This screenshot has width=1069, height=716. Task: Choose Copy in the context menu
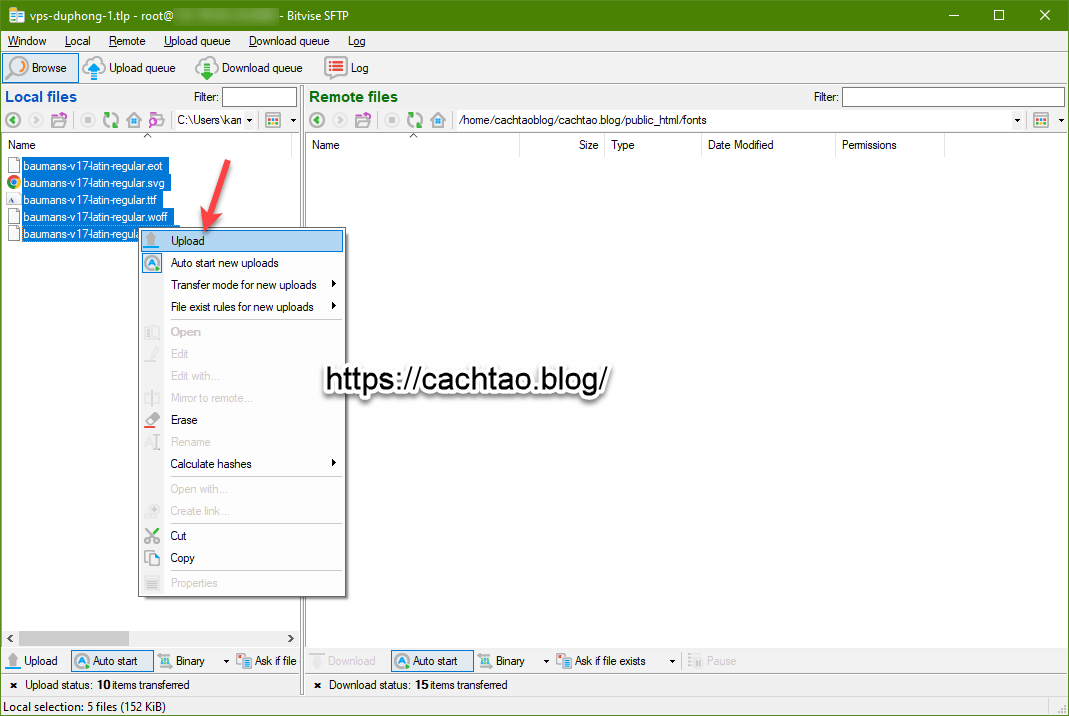click(242, 558)
